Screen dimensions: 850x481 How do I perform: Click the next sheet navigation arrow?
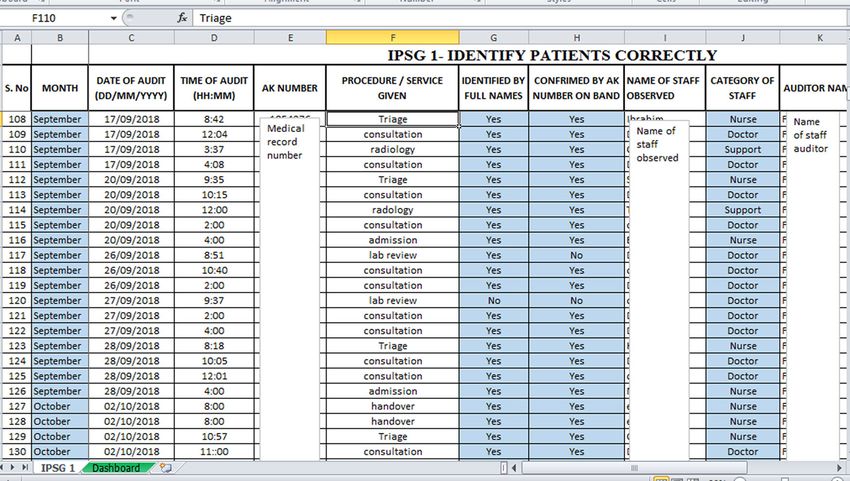coord(12,467)
